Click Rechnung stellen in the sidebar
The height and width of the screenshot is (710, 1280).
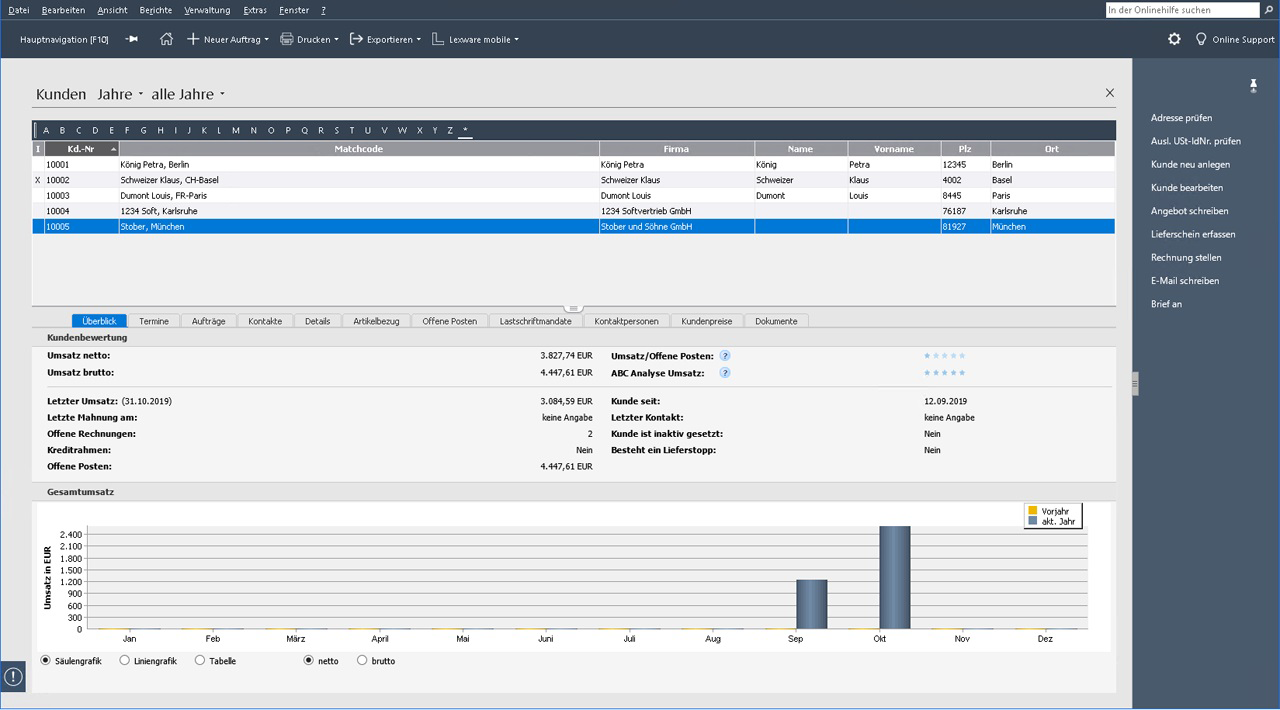click(x=1186, y=258)
